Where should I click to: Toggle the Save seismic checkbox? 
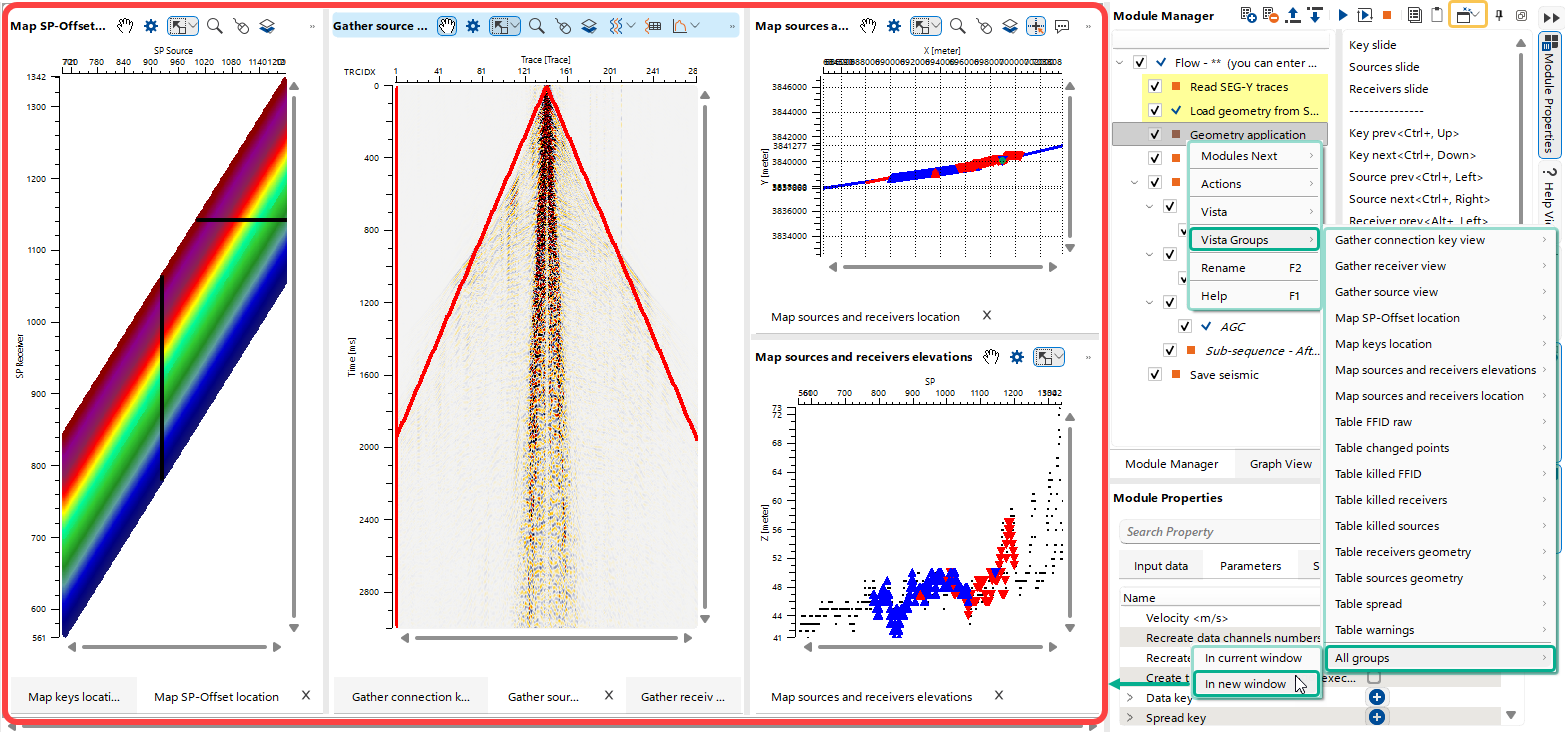1155,375
